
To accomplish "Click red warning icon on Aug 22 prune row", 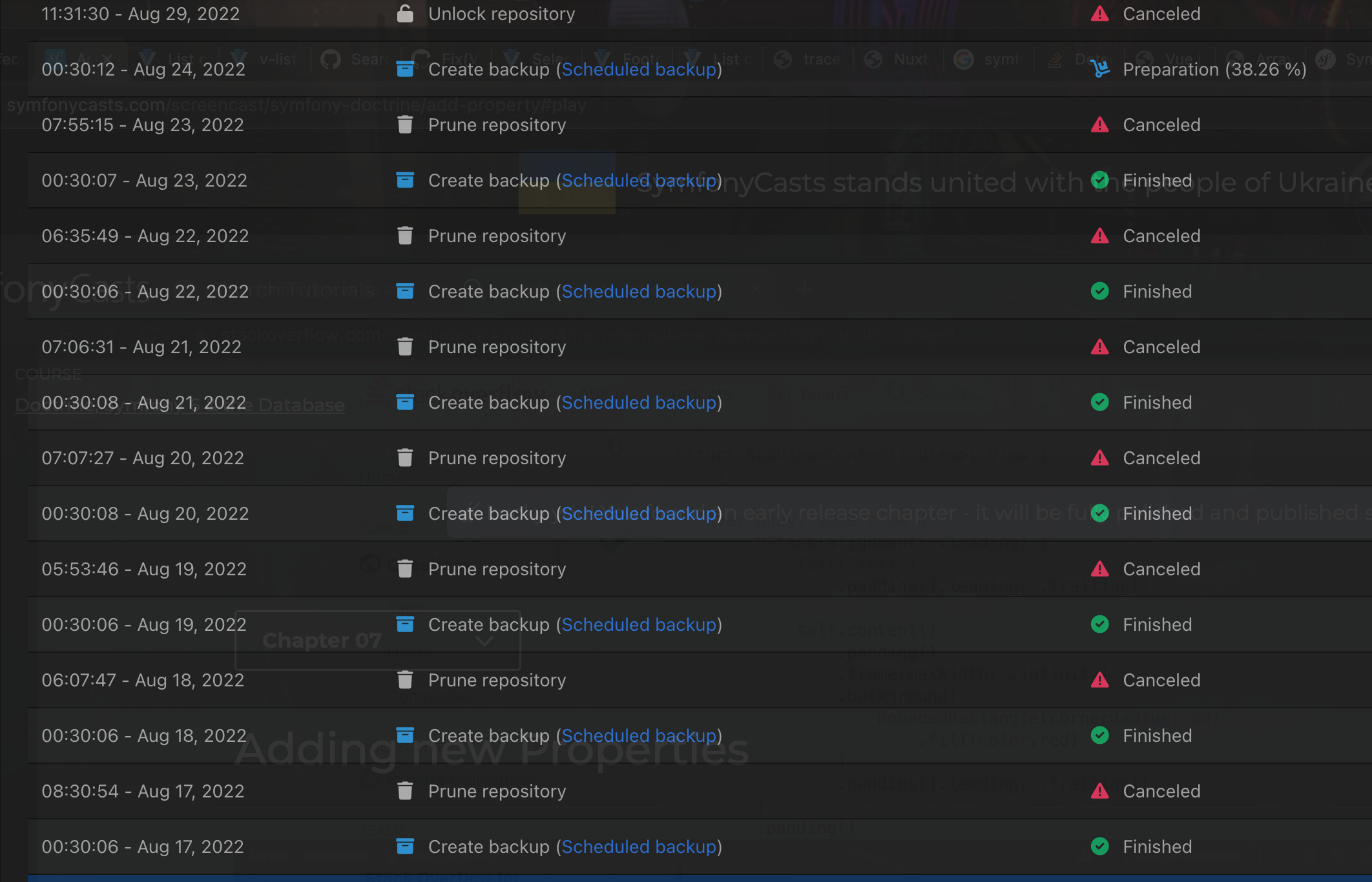I will pyautogui.click(x=1099, y=236).
